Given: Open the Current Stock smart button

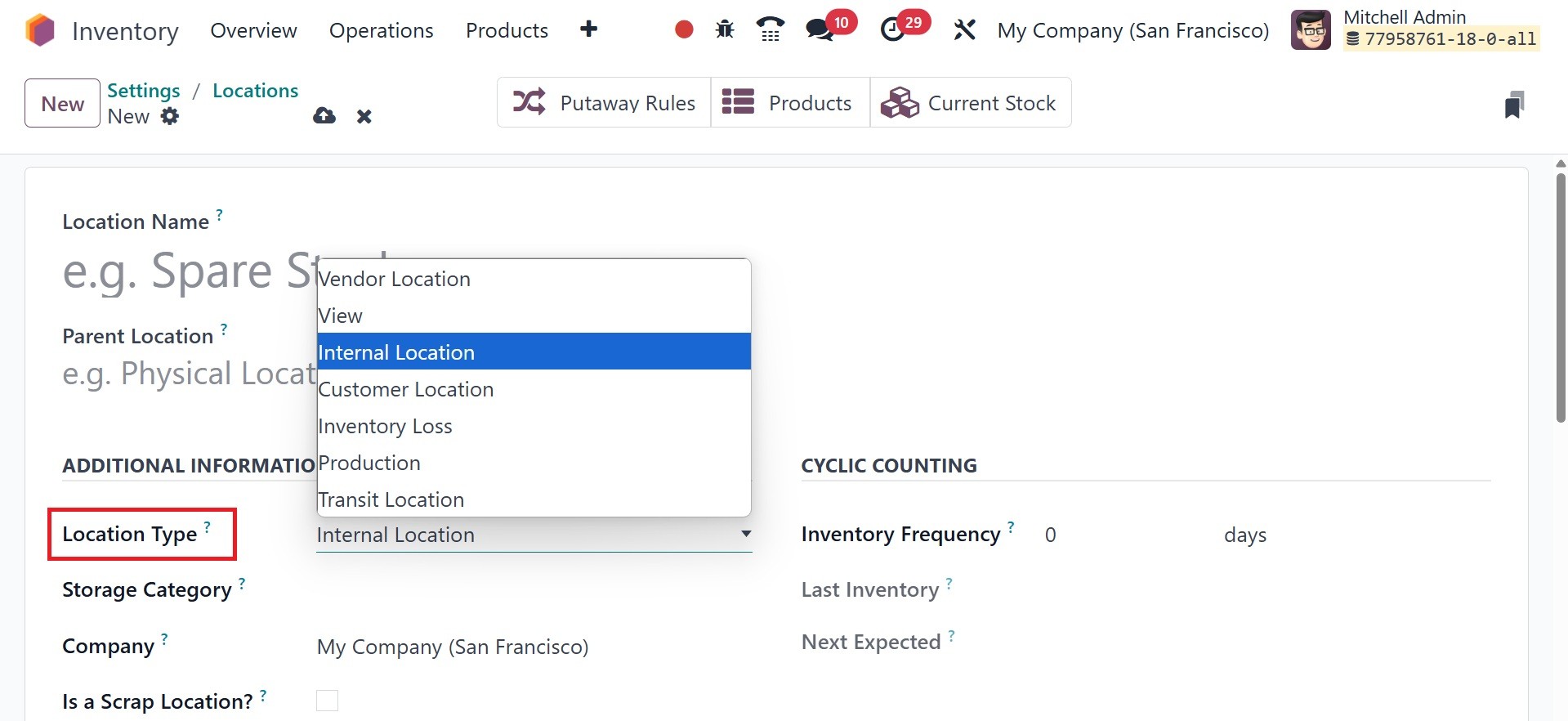Looking at the screenshot, I should tap(970, 103).
